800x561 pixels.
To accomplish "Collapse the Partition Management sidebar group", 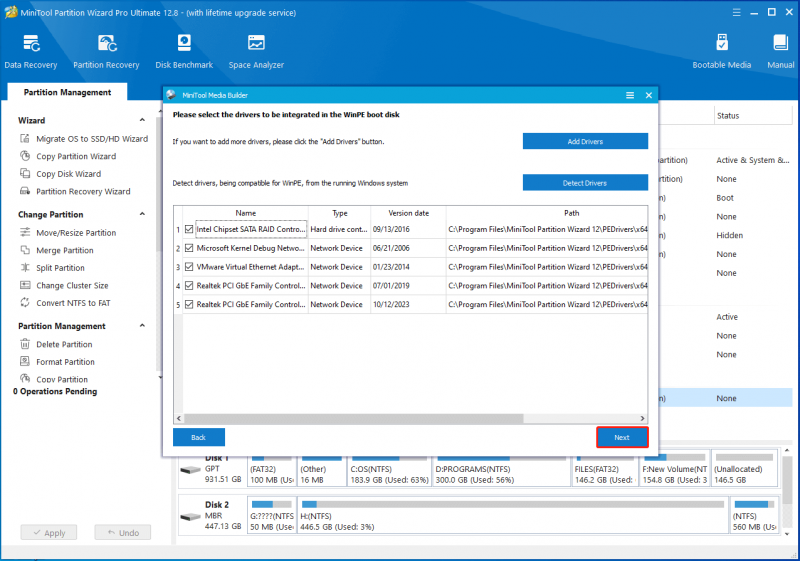I will 142,325.
